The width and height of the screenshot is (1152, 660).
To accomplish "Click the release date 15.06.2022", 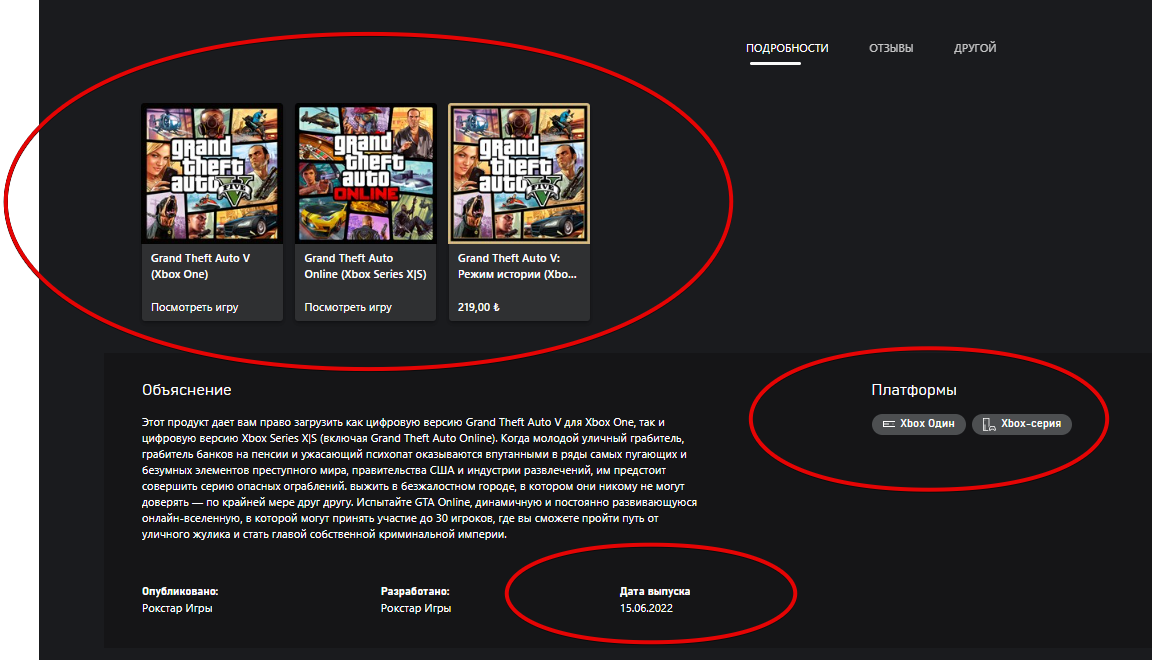I will pyautogui.click(x=647, y=609).
